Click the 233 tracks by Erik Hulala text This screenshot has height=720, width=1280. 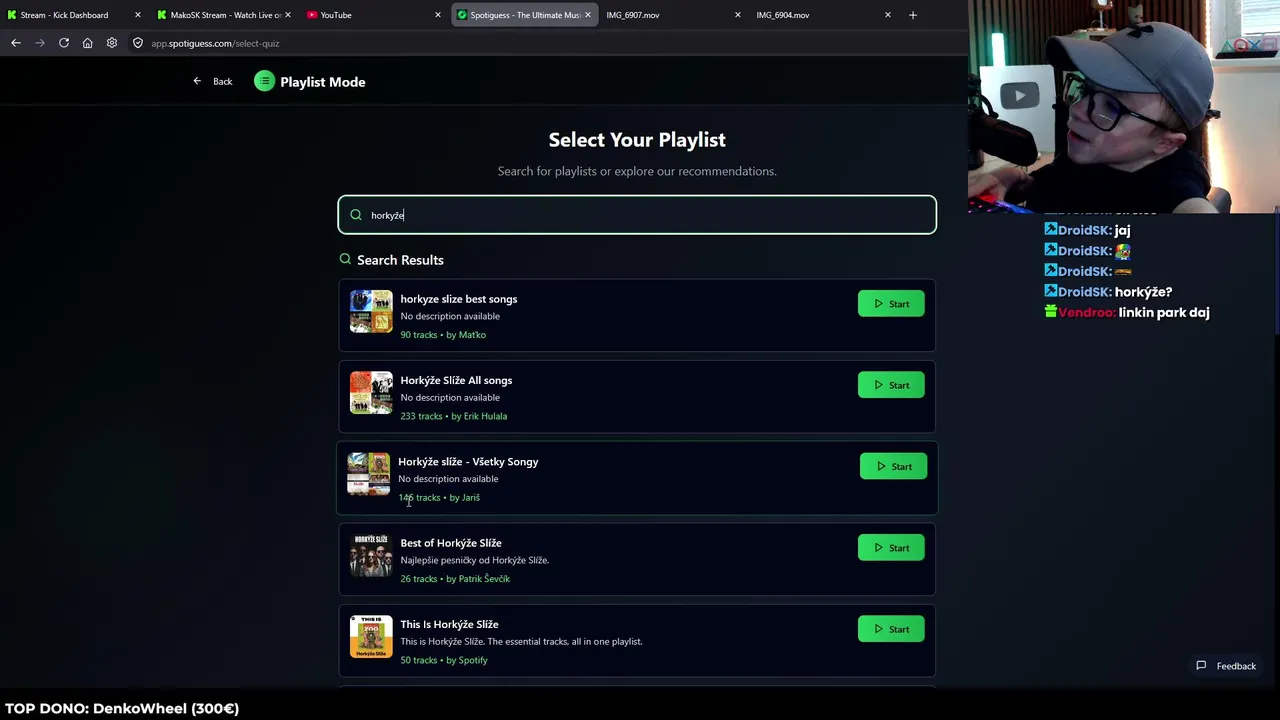(454, 416)
